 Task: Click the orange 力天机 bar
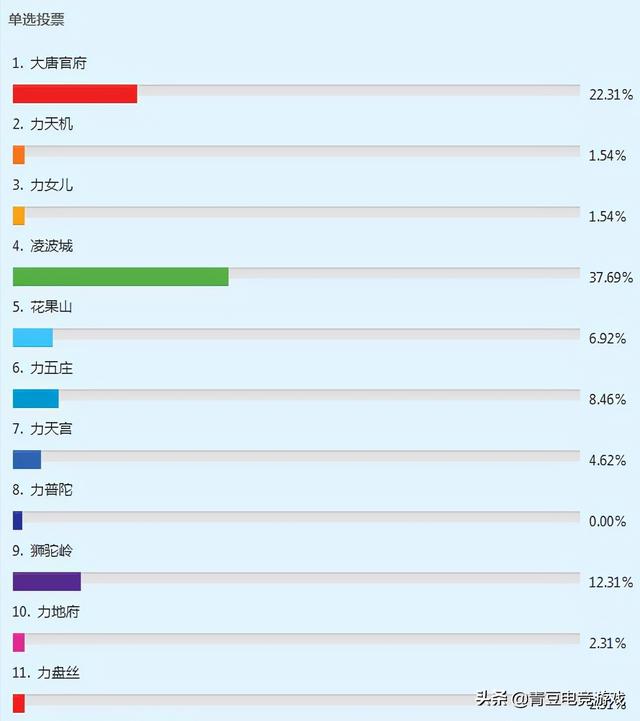point(19,155)
